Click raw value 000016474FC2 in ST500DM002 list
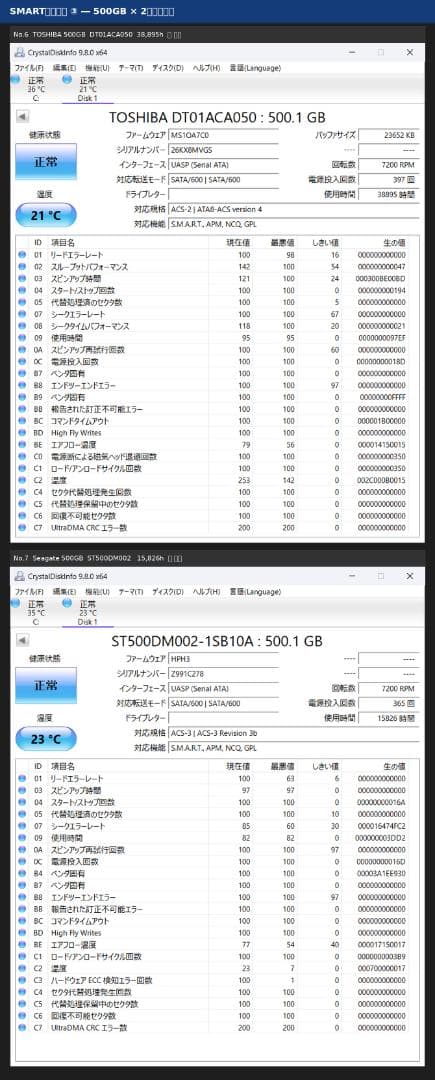 [381, 826]
